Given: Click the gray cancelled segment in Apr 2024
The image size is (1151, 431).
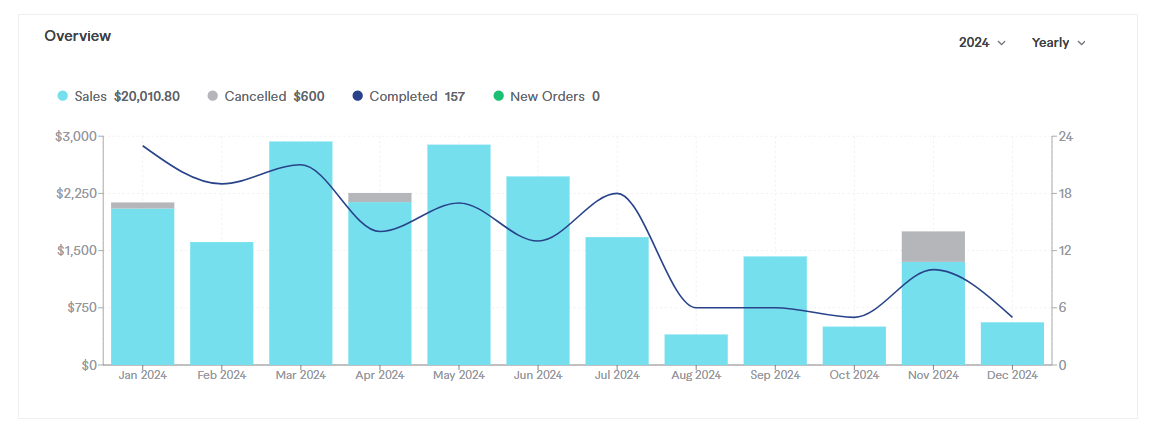Looking at the screenshot, I should (380, 197).
